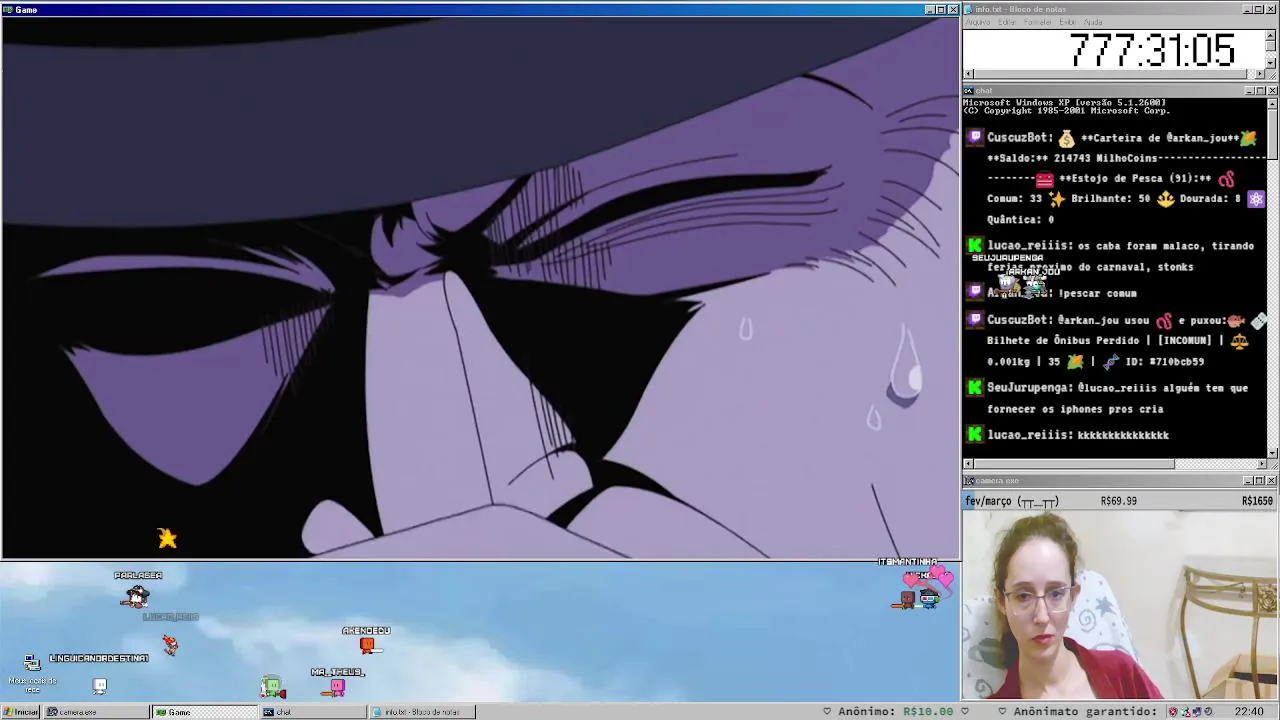Image resolution: width=1280 pixels, height=720 pixels.
Task: Click the chat window horizontal scrollbar thumb
Action: click(x=1074, y=464)
